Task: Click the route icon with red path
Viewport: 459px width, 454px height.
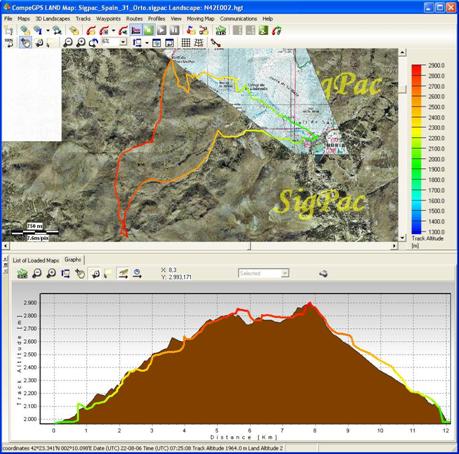Action: [x=203, y=31]
